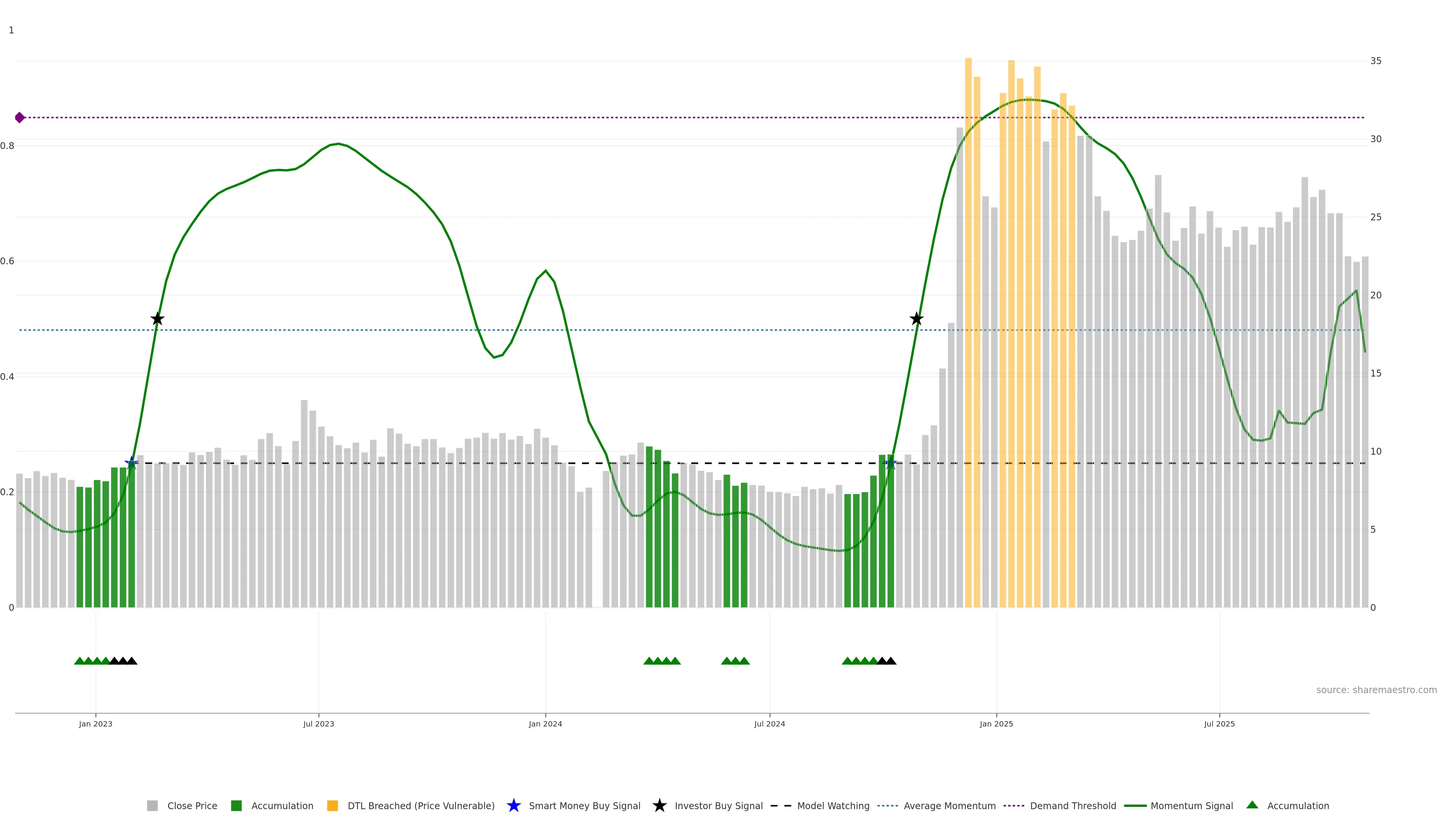Click the purple diamond Demand Threshold marker

coord(20,118)
